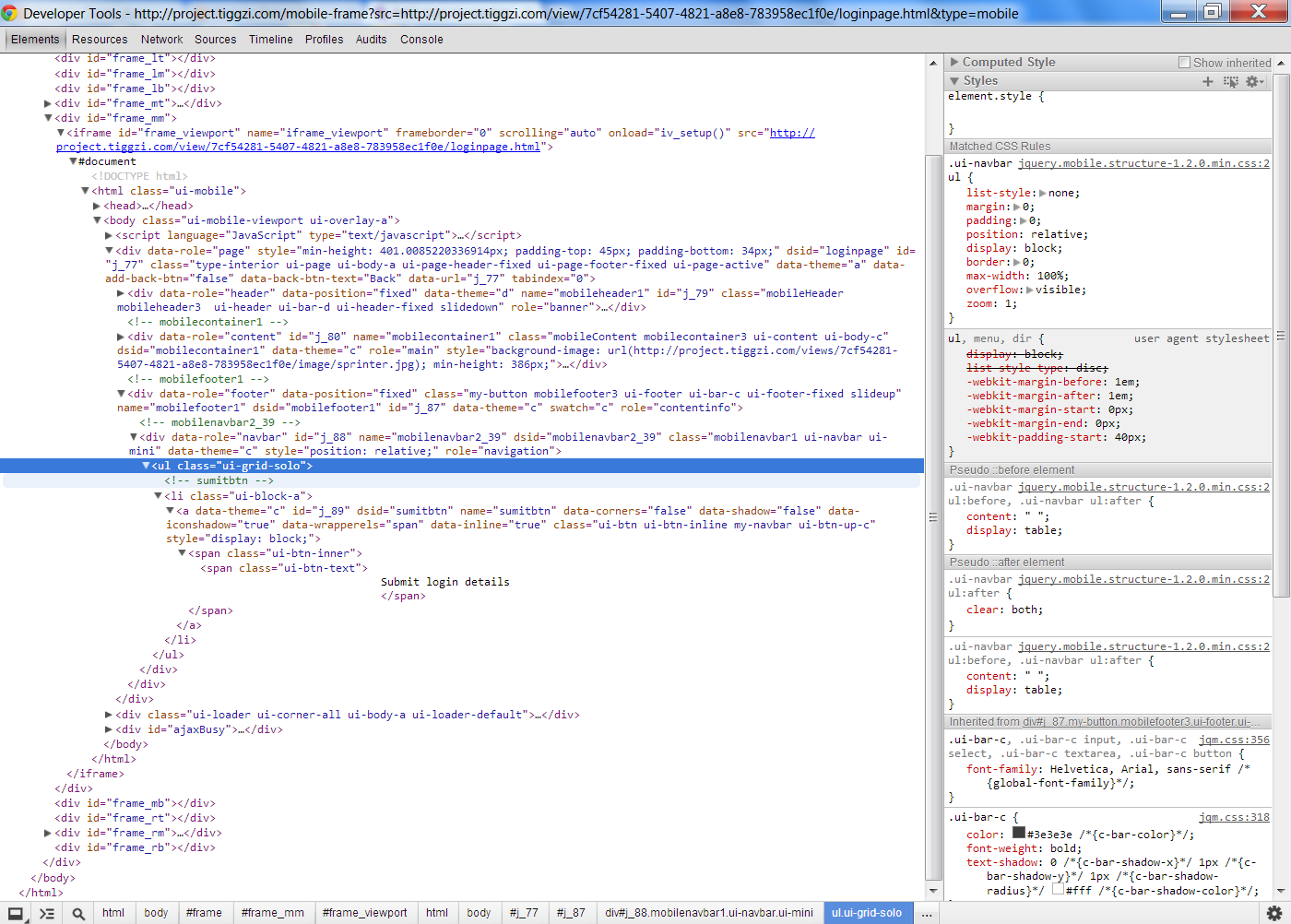Viewport: 1291px width, 924px height.
Task: Expand the head element node
Action: (x=97, y=206)
